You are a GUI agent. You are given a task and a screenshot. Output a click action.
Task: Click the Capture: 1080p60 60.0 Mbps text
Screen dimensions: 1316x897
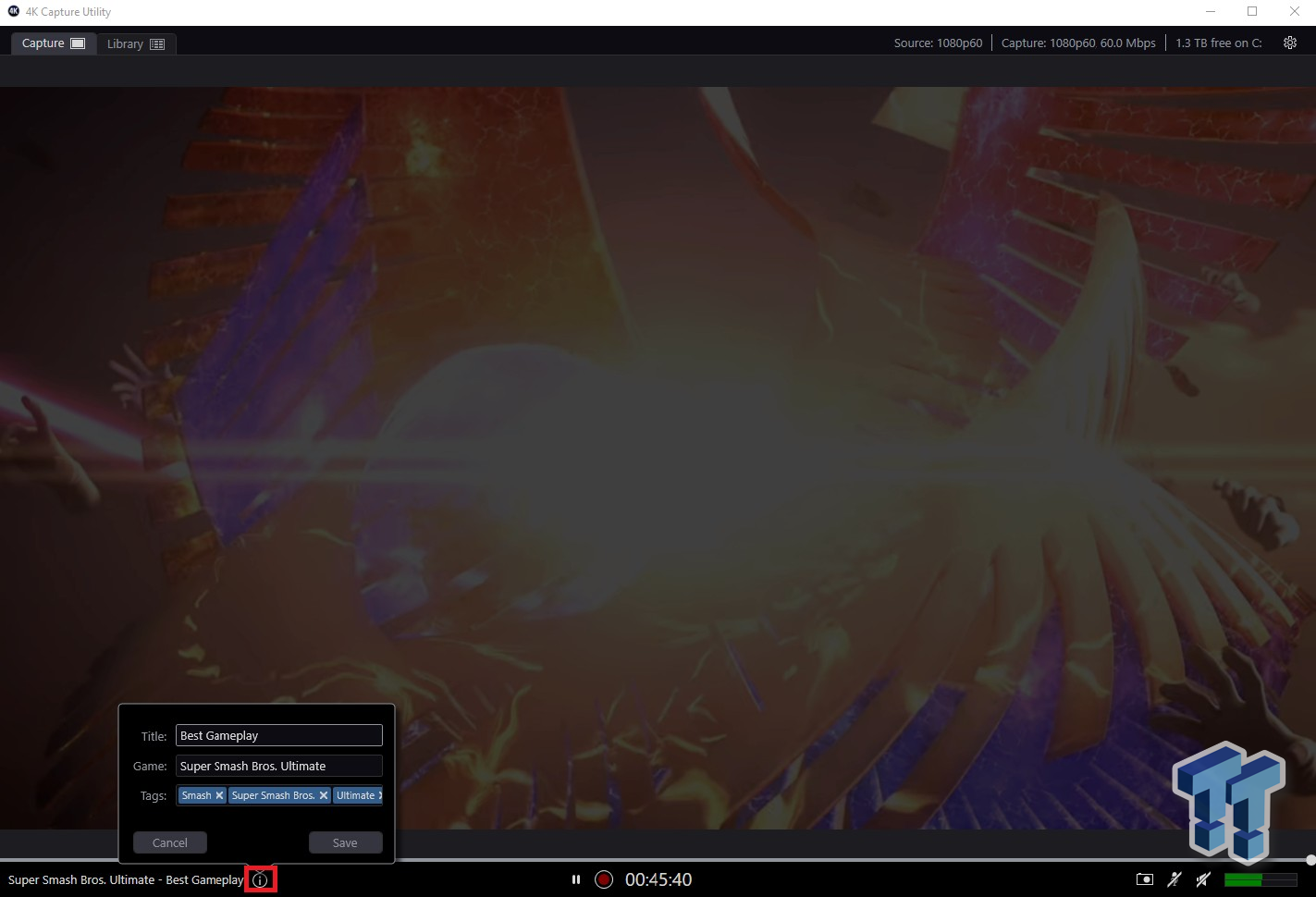coord(1078,43)
